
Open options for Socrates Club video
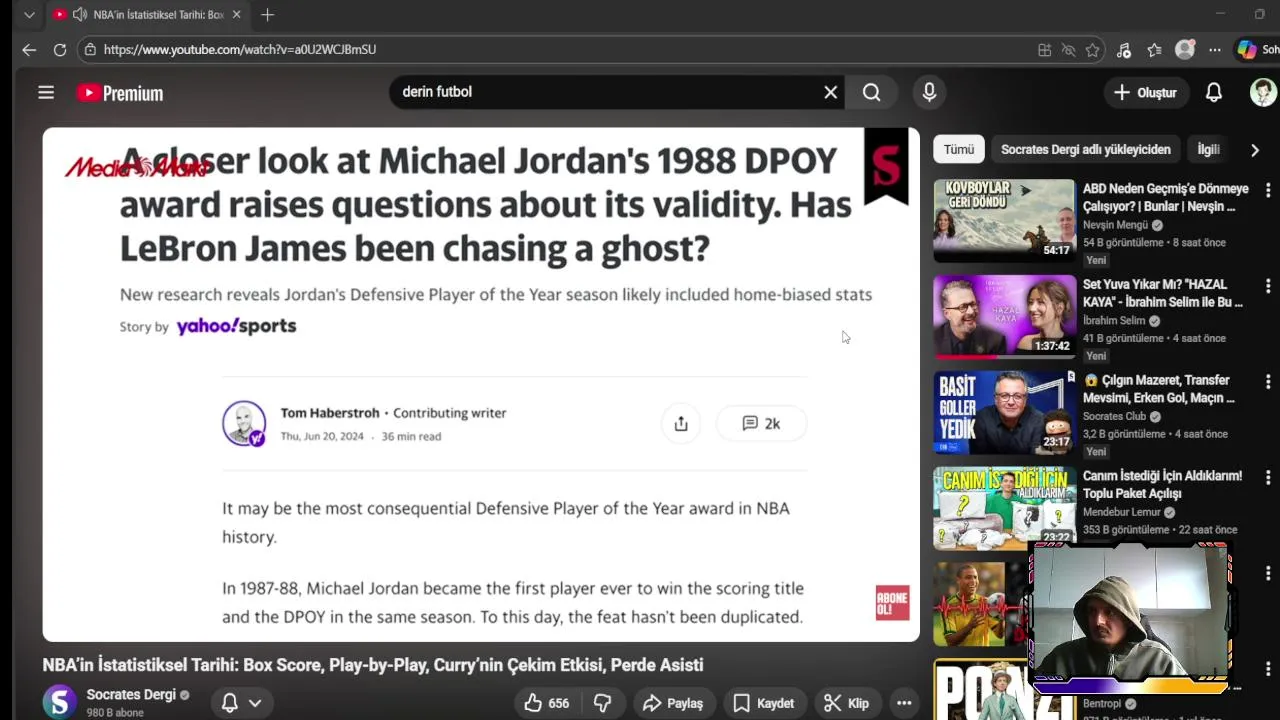point(1267,382)
